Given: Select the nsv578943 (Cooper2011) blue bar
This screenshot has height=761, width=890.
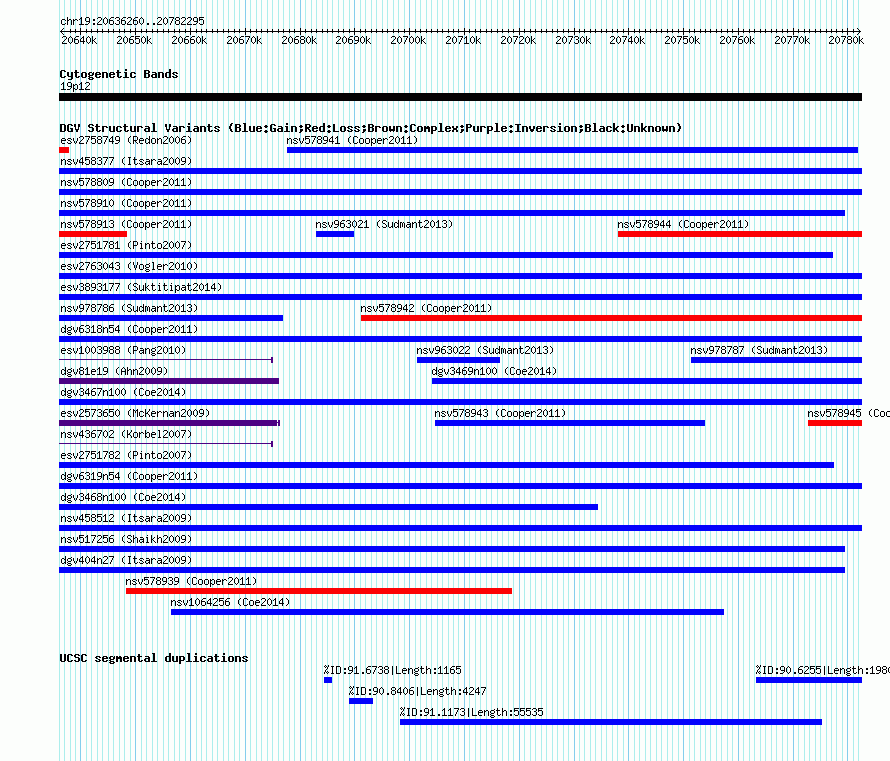Looking at the screenshot, I should pos(570,423).
